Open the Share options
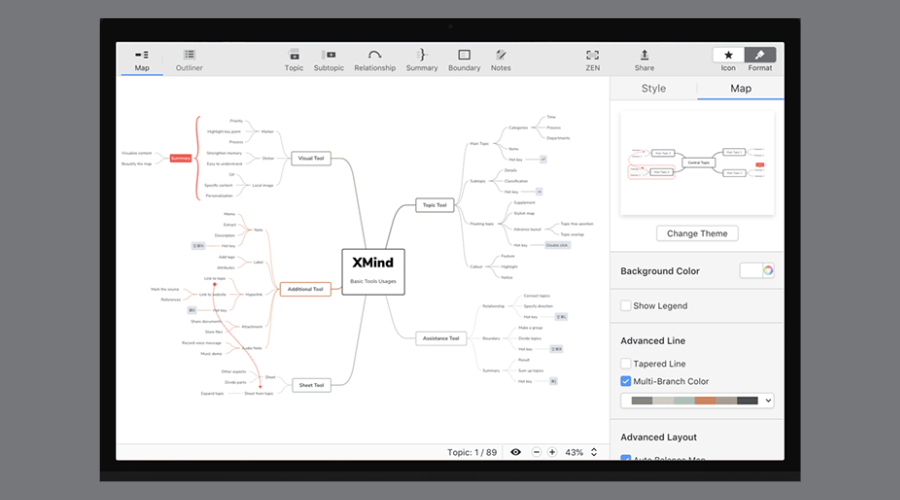900x500 pixels. (644, 60)
